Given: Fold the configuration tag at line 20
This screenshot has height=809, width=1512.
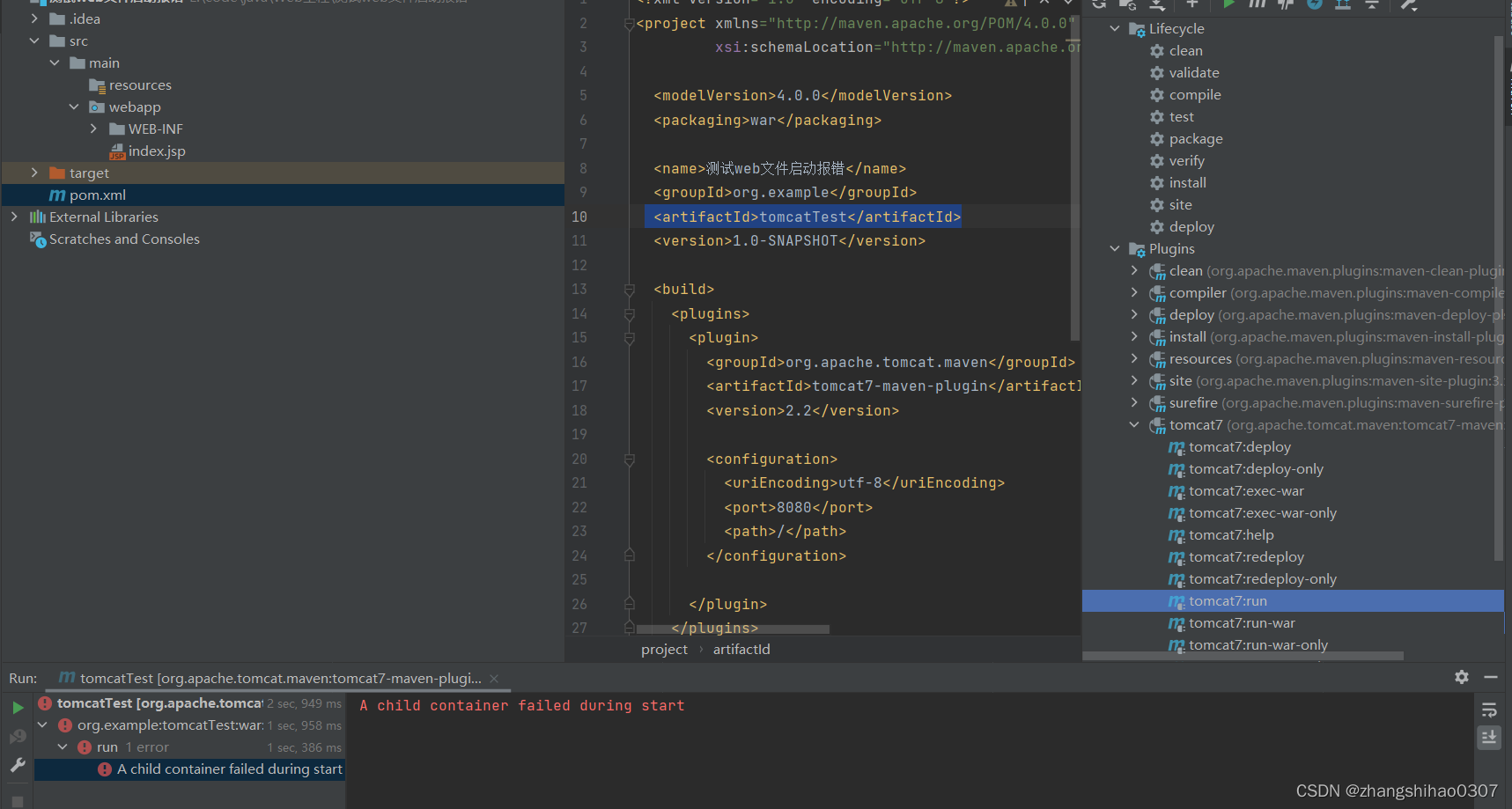Looking at the screenshot, I should [630, 460].
